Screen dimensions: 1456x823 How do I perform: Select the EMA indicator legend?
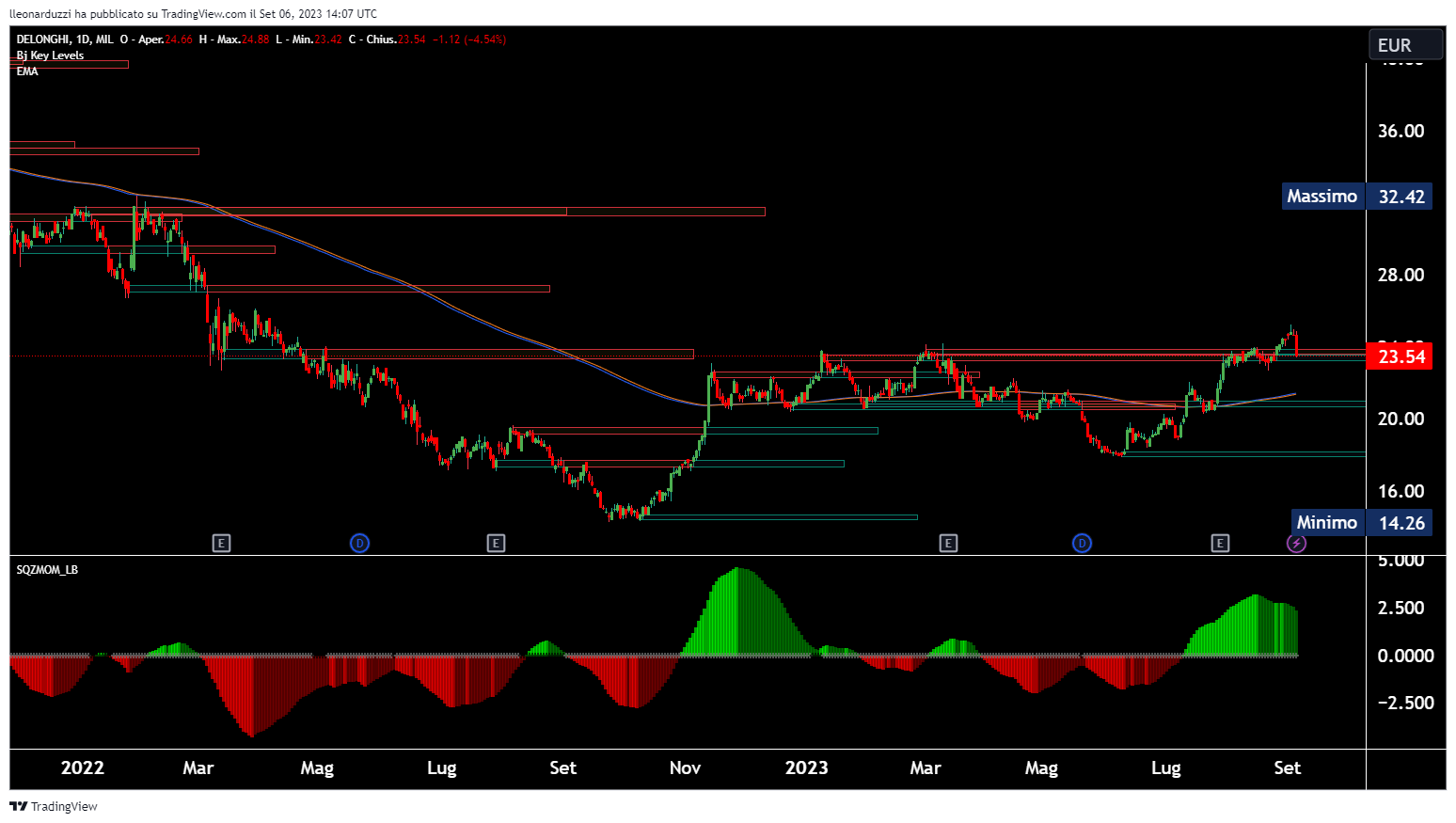coord(27,71)
